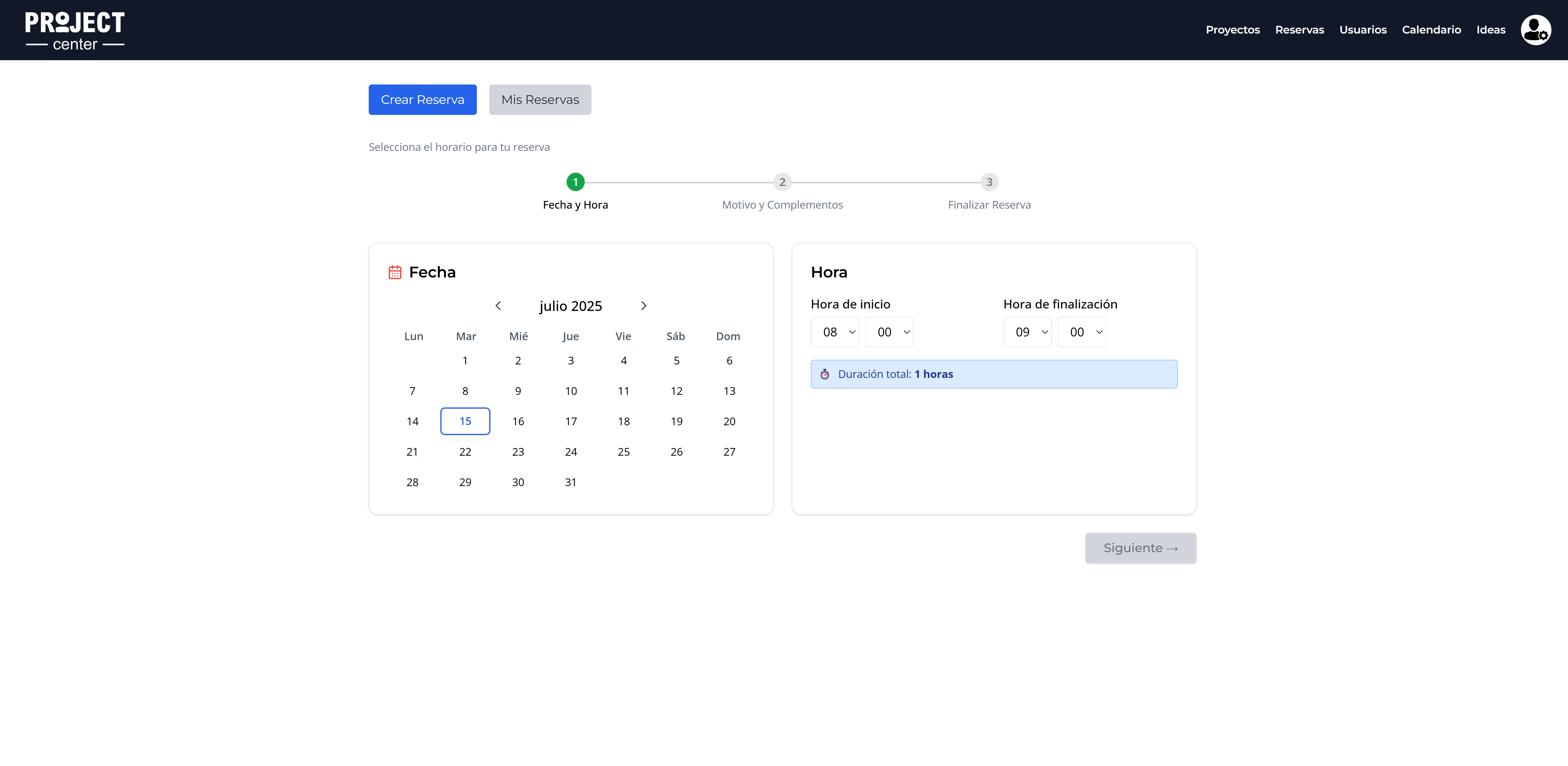Select Sunday July 20
Screen dimensions: 1568x766
tap(729, 421)
